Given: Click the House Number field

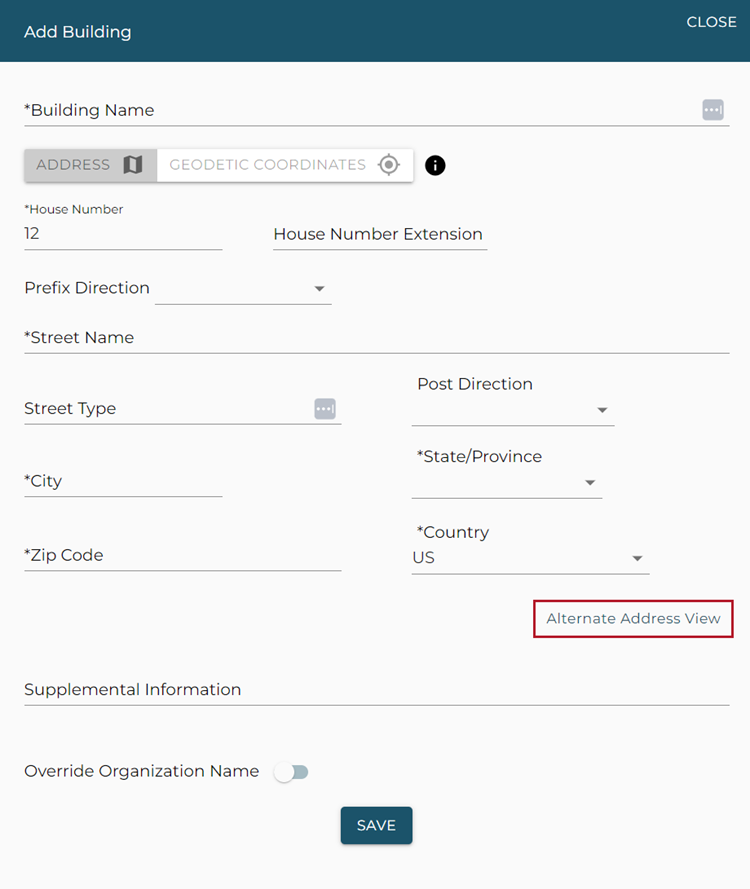Looking at the screenshot, I should click(x=122, y=234).
